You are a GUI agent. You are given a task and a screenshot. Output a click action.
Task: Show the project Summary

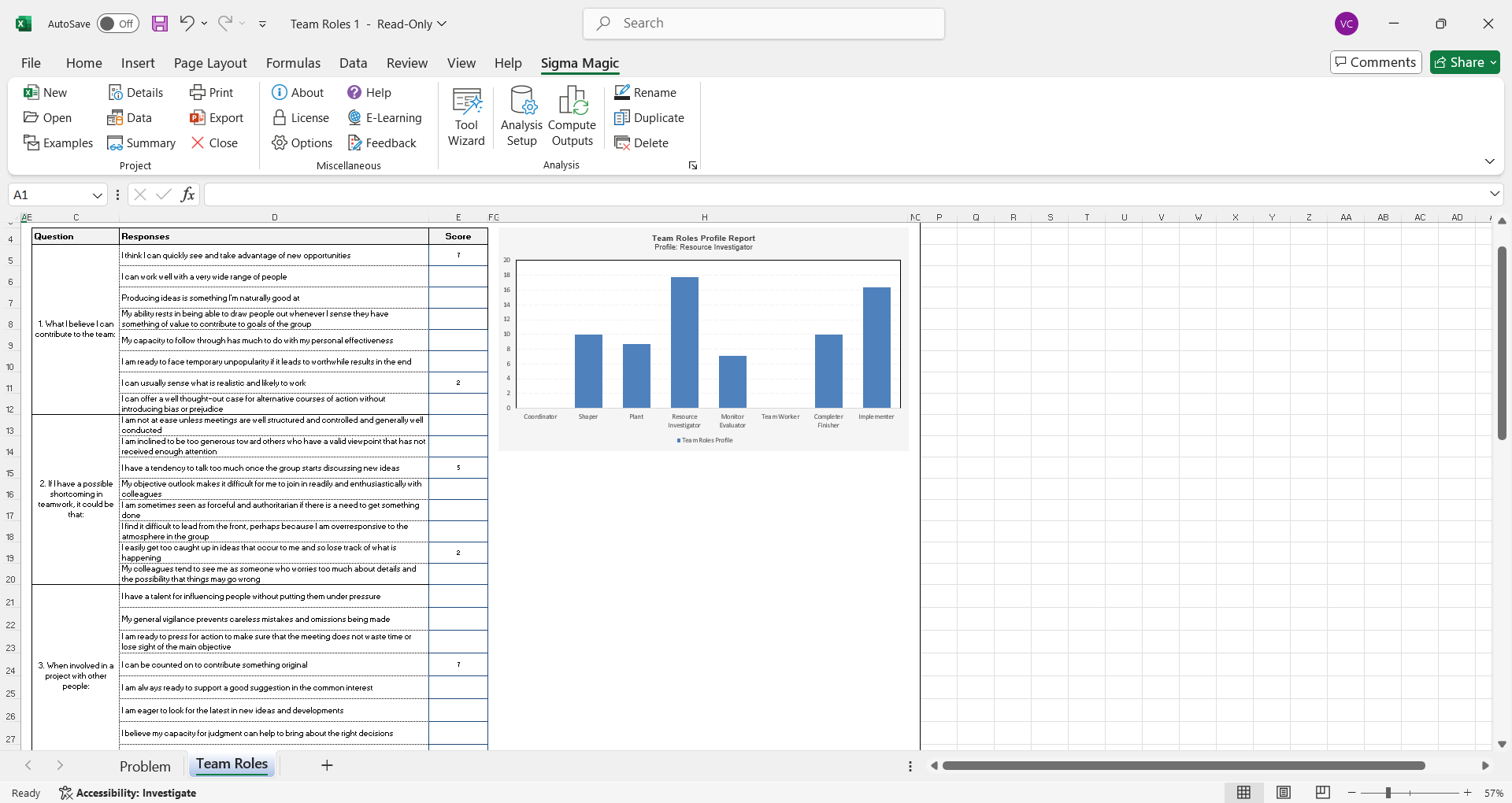coord(141,142)
